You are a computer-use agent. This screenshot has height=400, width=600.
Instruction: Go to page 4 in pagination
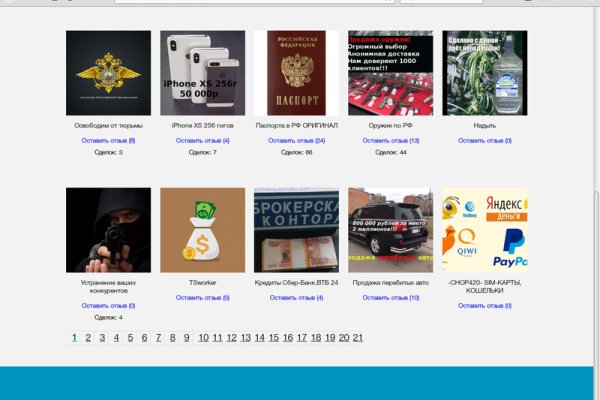pyautogui.click(x=116, y=338)
